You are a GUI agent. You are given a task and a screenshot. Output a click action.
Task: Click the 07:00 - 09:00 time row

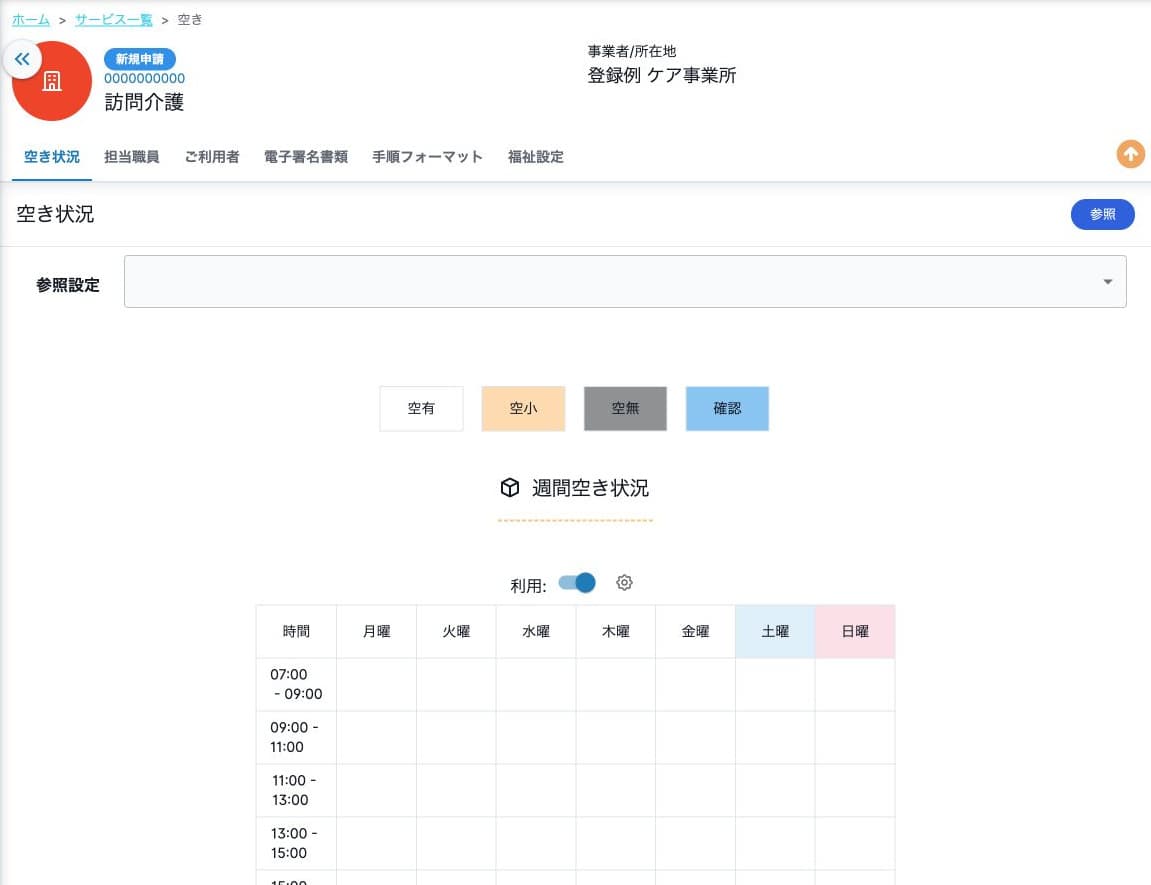click(297, 685)
